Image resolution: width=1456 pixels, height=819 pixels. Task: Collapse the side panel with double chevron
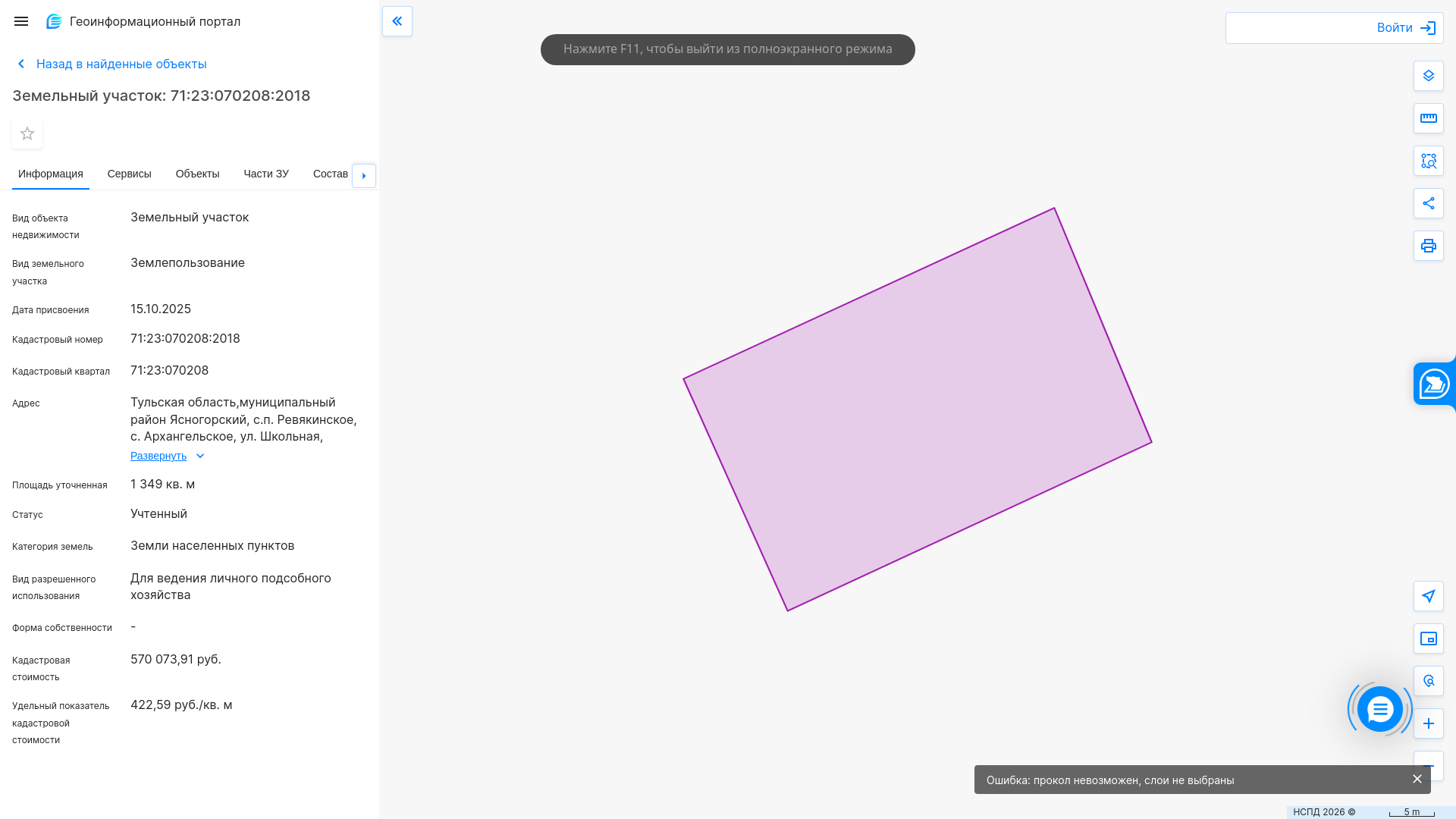(x=397, y=21)
